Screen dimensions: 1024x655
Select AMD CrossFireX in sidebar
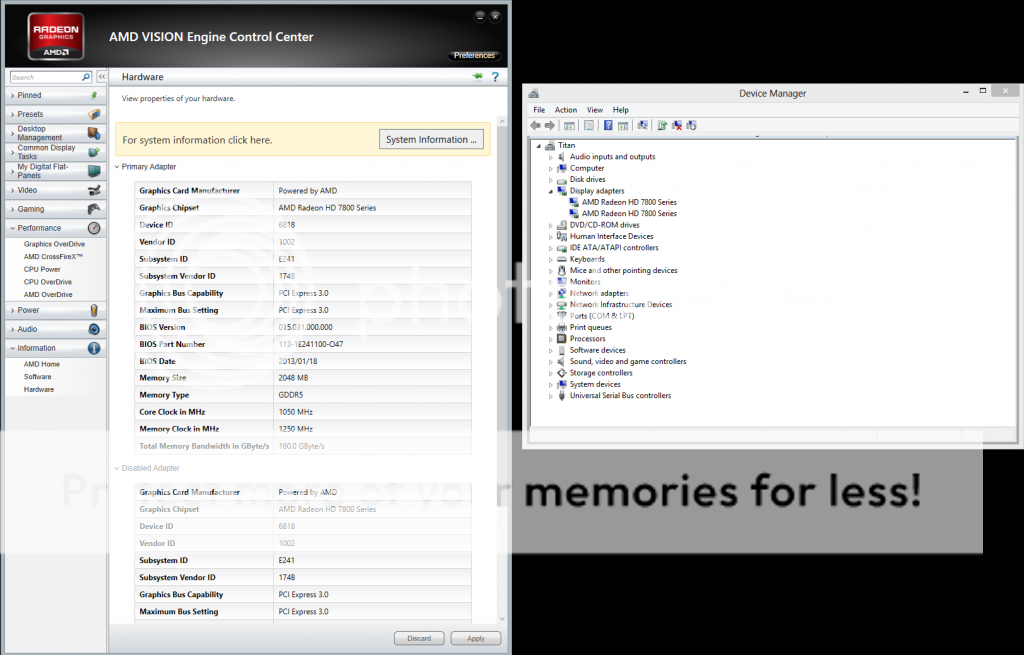coord(54,257)
